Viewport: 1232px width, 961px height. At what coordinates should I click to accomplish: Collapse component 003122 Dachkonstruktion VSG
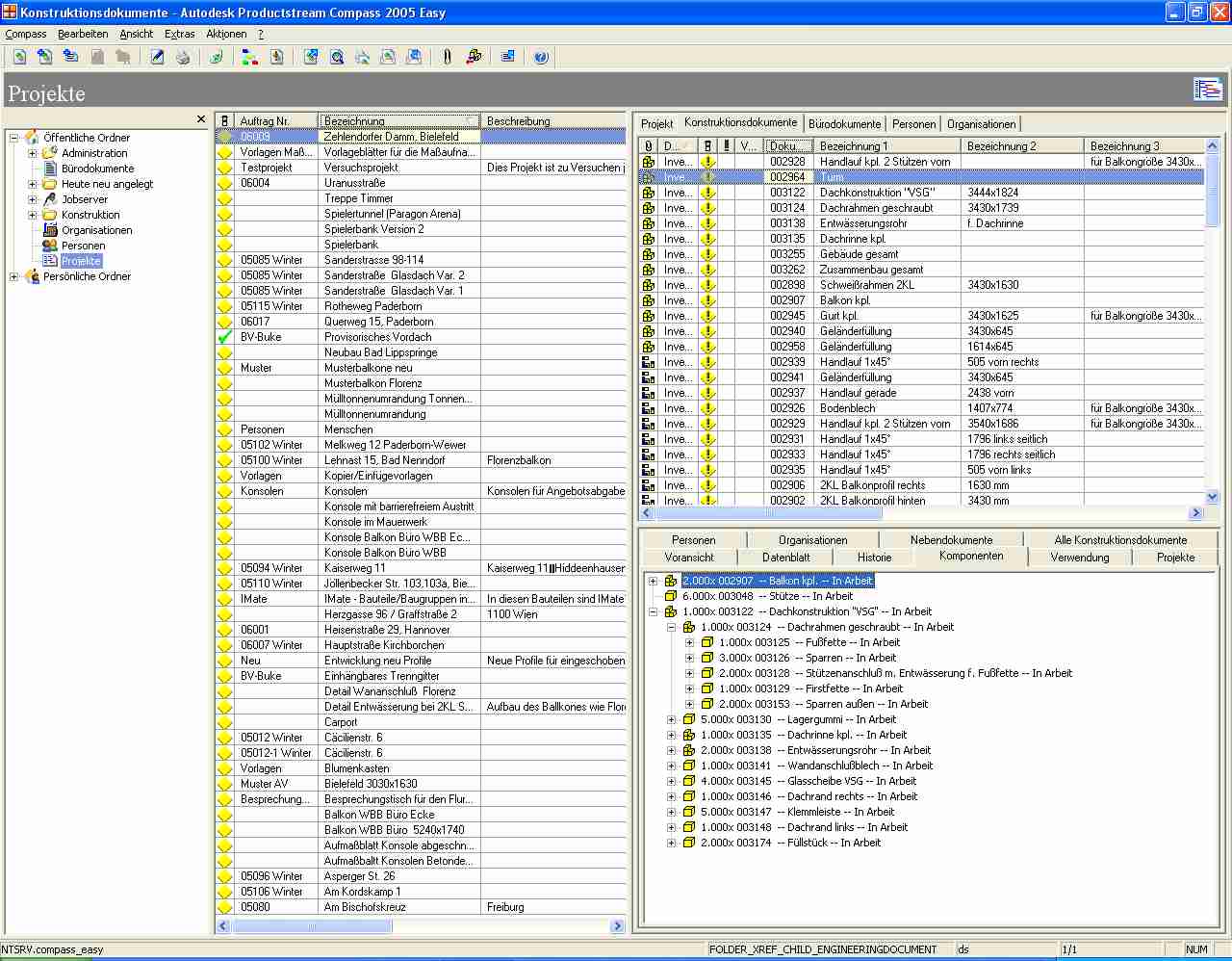tap(654, 611)
